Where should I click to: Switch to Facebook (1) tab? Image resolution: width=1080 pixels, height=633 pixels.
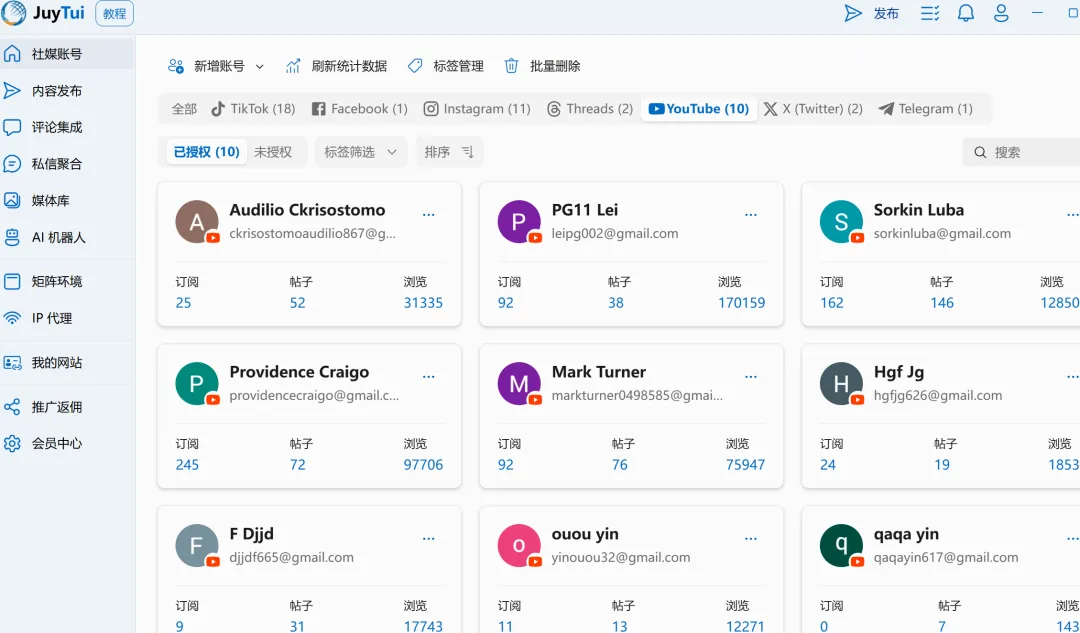pos(360,109)
